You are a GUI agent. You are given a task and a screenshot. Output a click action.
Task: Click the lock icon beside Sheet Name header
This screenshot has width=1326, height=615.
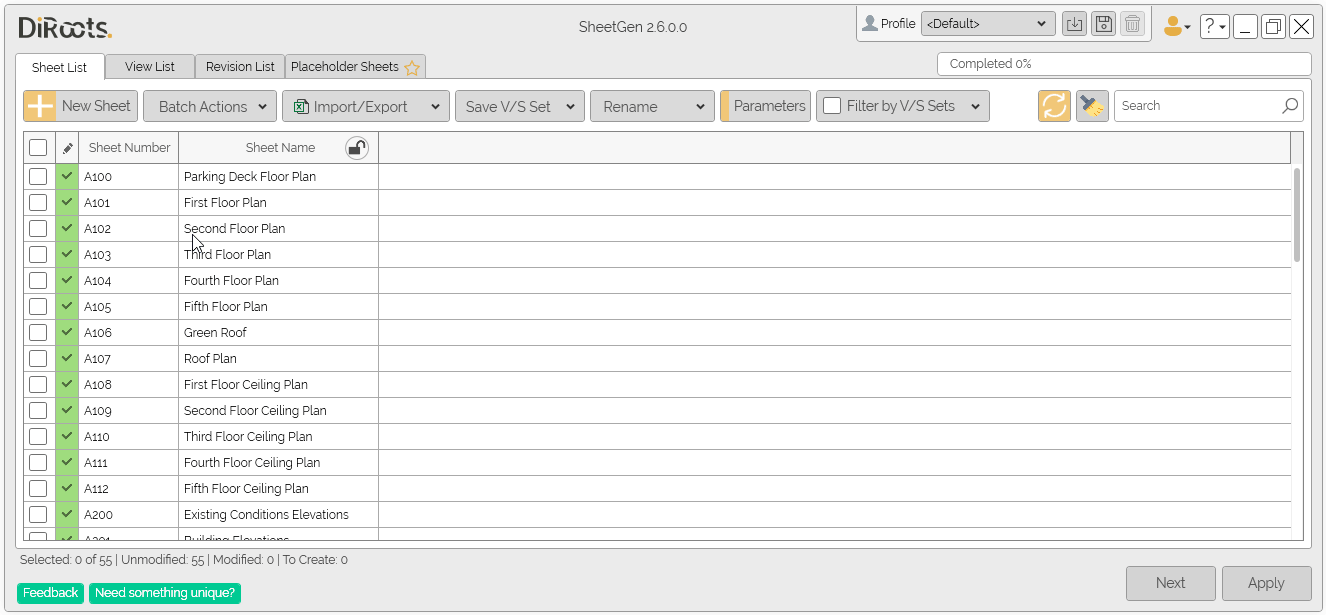[x=357, y=147]
